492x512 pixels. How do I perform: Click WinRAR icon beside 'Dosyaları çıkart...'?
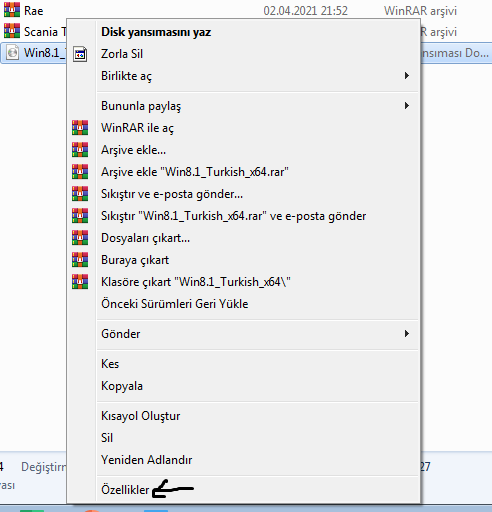(x=80, y=238)
